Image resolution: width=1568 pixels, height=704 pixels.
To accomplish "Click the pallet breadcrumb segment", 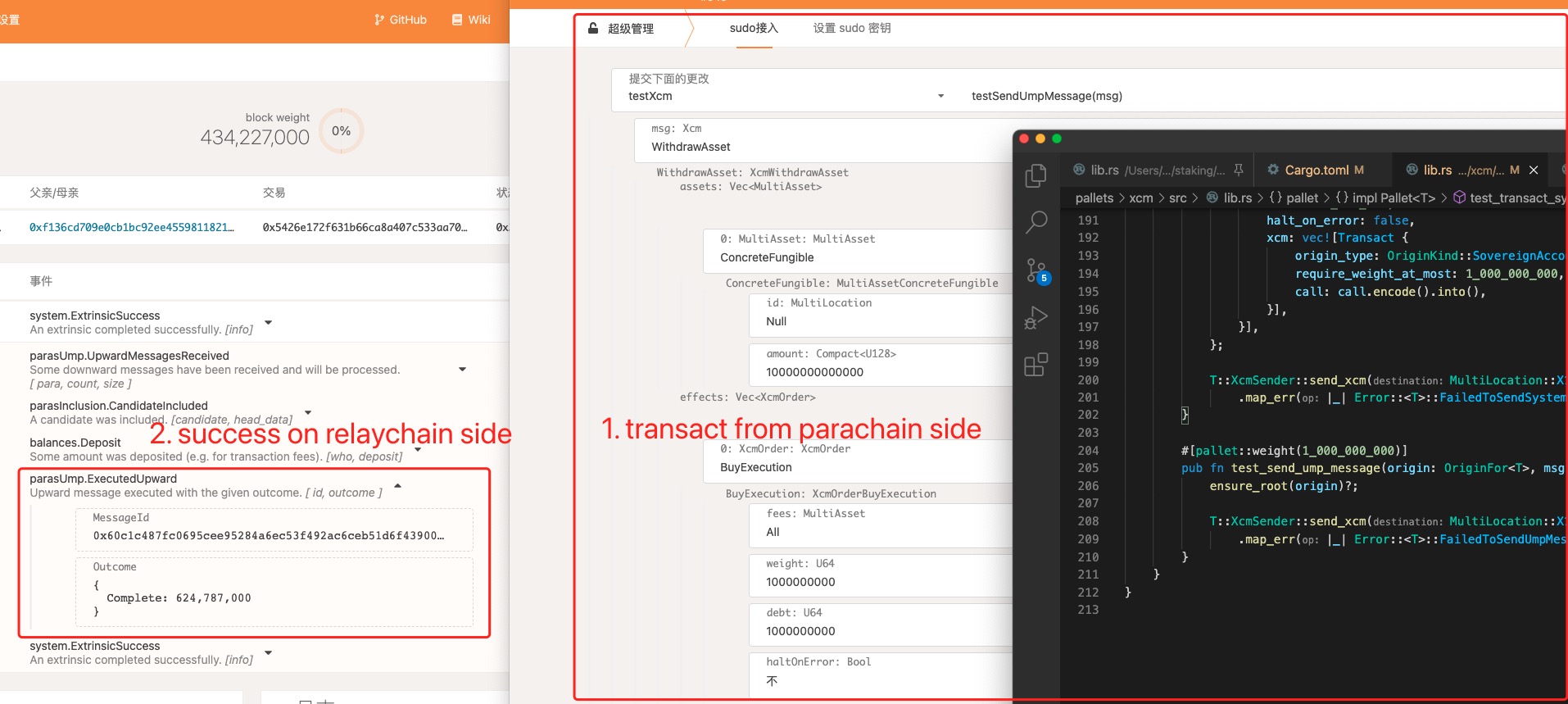I will click(1303, 198).
